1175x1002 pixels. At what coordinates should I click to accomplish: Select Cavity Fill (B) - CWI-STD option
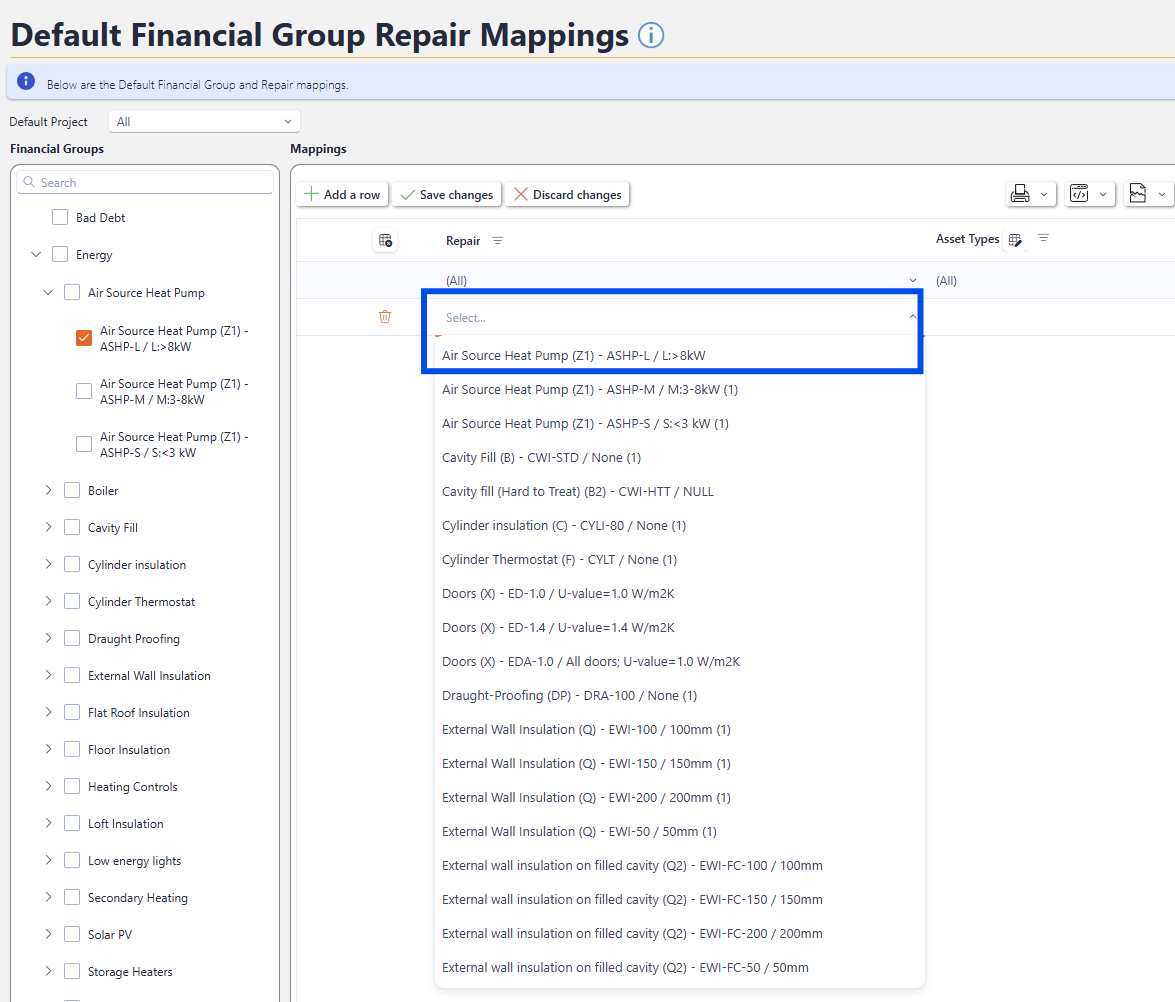coord(541,457)
